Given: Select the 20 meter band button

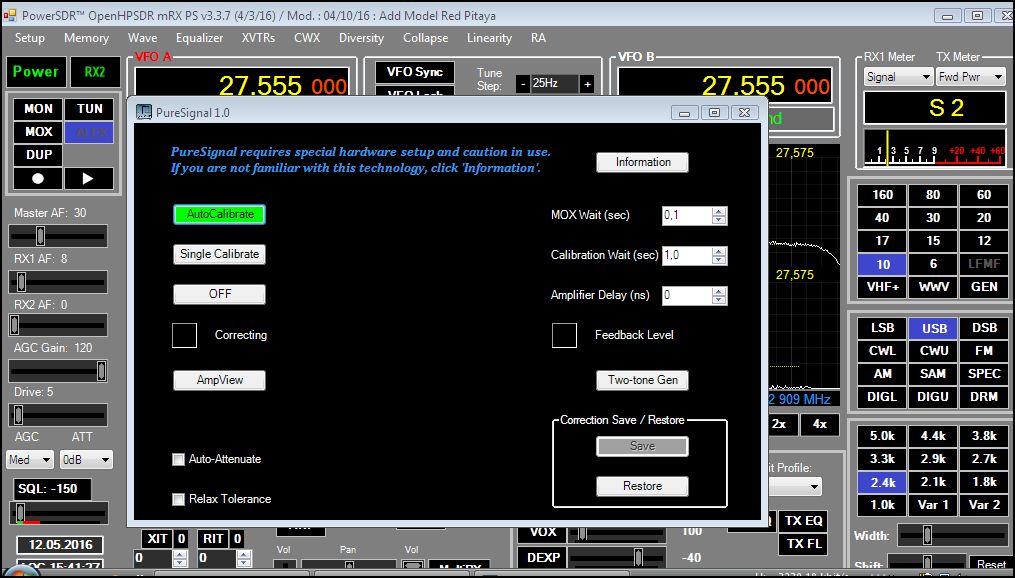Looking at the screenshot, I should pyautogui.click(x=984, y=218).
